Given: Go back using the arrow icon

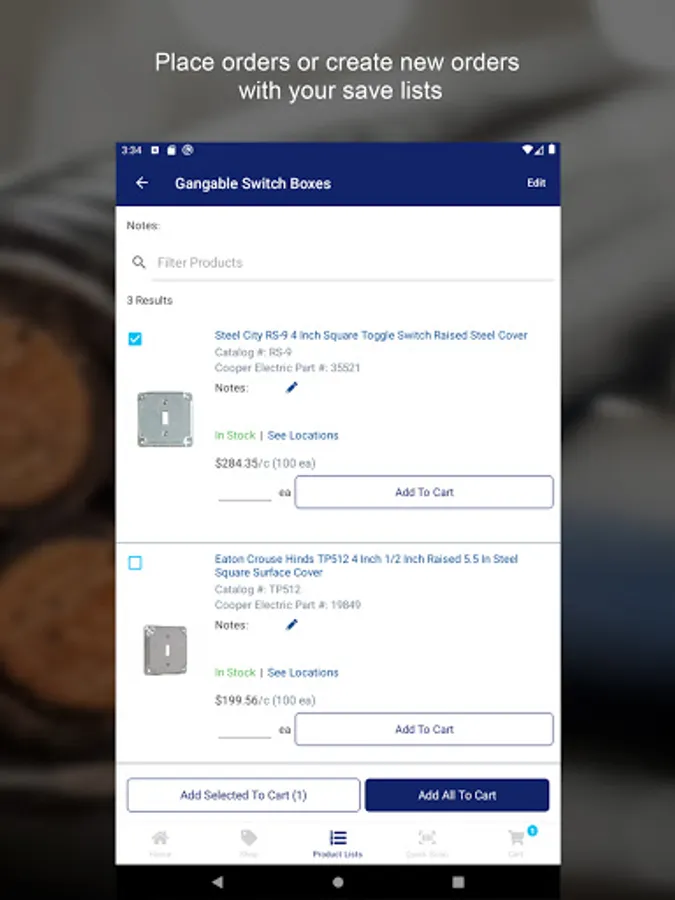Looking at the screenshot, I should (142, 183).
